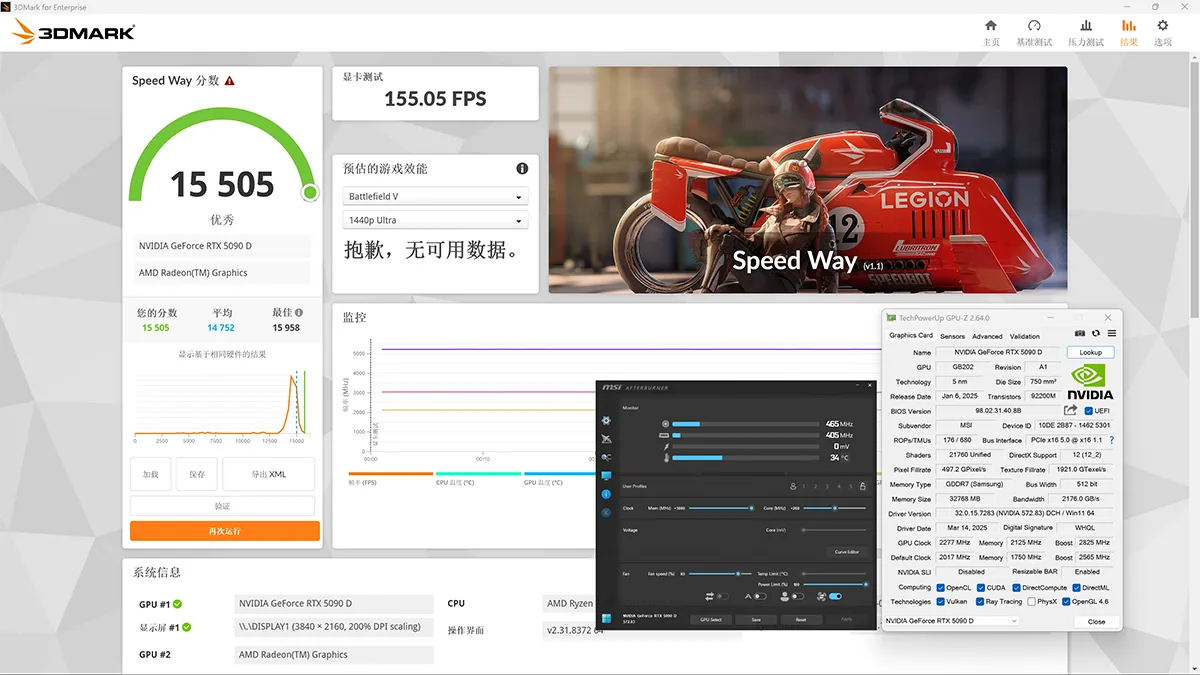
Task: Open the GPU-Z hamburger menu
Action: point(1111,333)
